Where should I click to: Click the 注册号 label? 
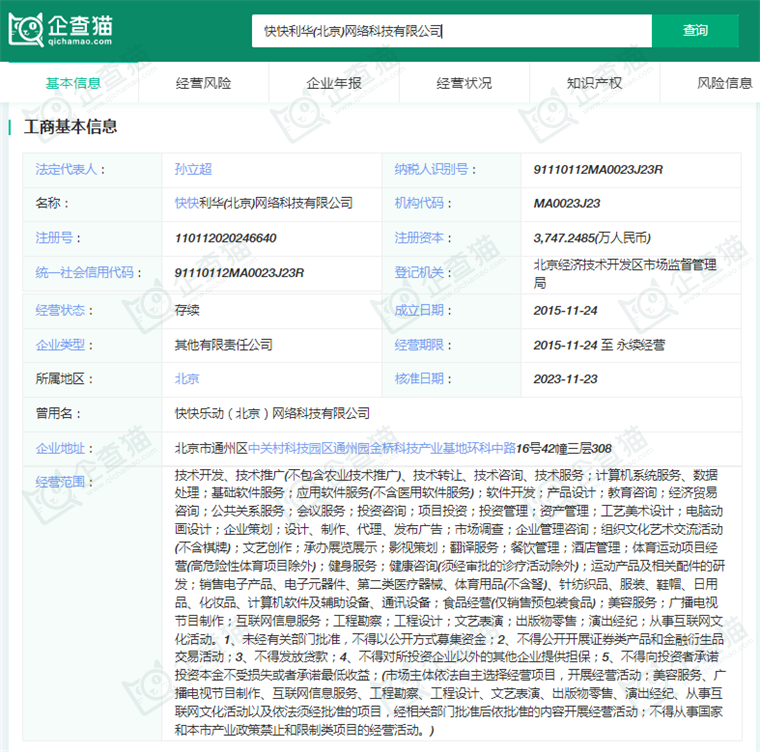coord(54,238)
